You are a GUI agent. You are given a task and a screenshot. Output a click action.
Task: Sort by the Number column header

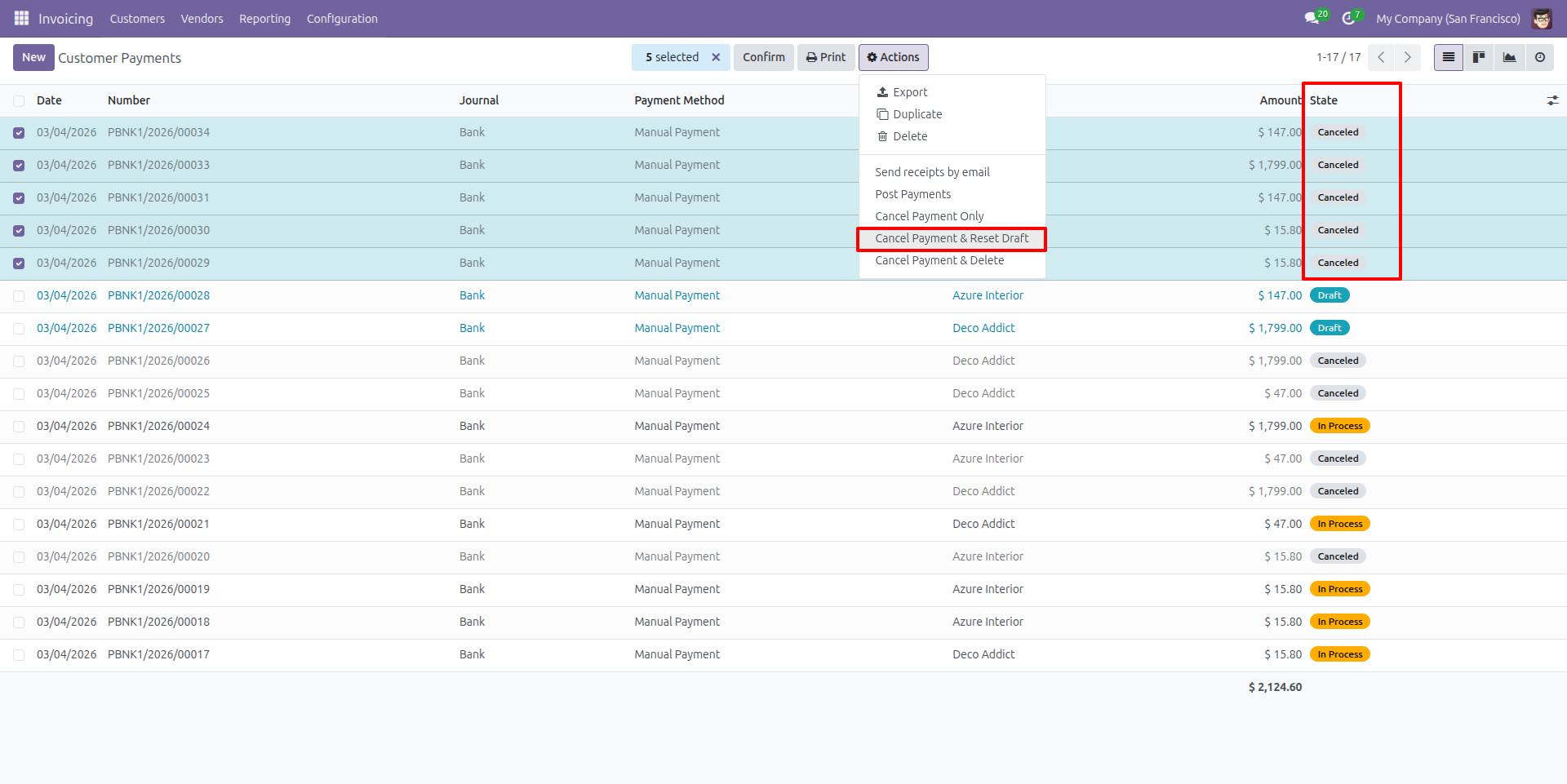pos(129,100)
